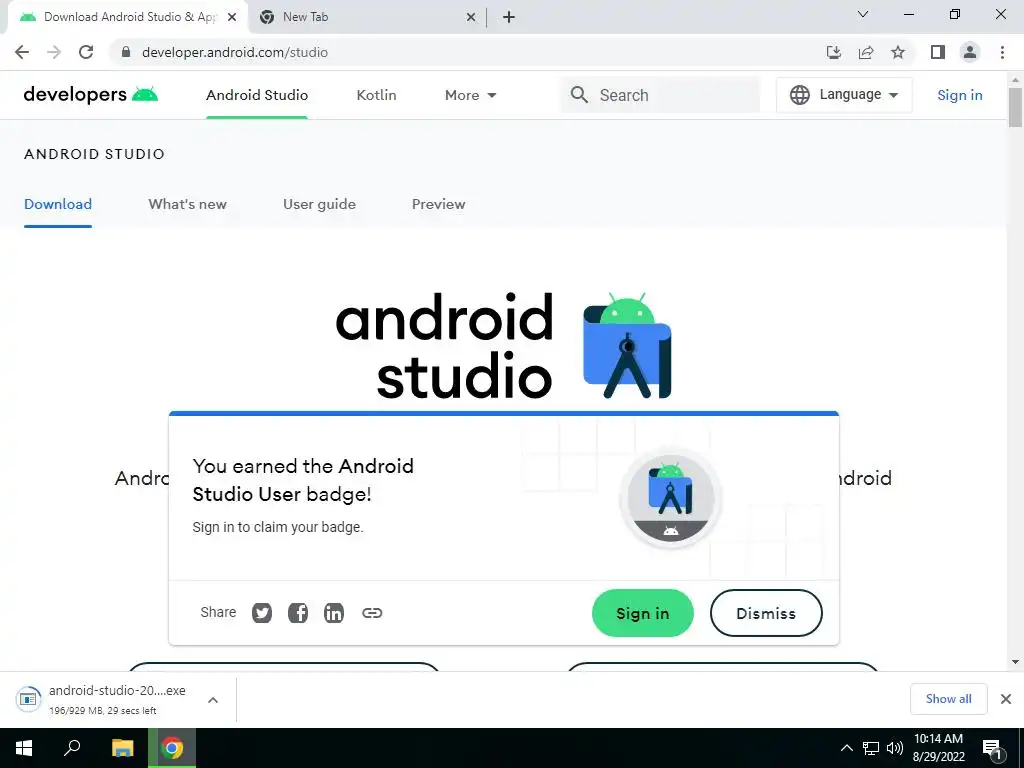Open the browser side panel

938,52
